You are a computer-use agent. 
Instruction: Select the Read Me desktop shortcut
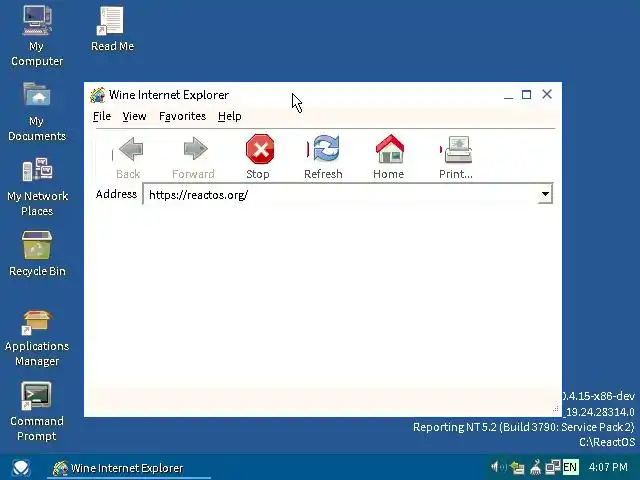point(112,29)
